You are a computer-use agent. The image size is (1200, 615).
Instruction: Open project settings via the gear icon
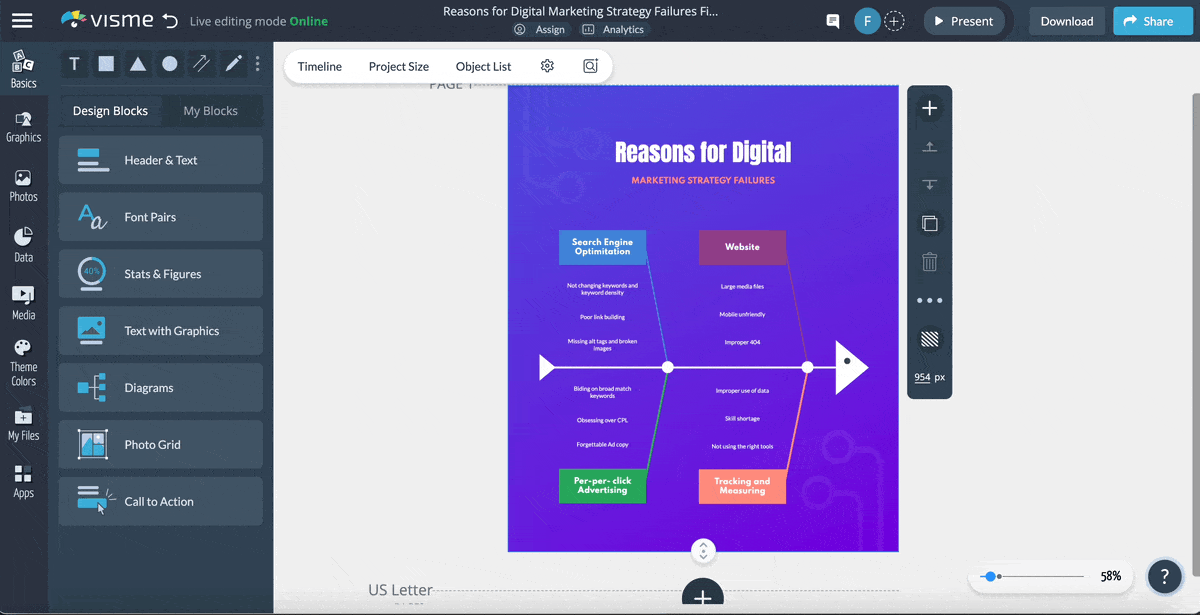coord(546,65)
